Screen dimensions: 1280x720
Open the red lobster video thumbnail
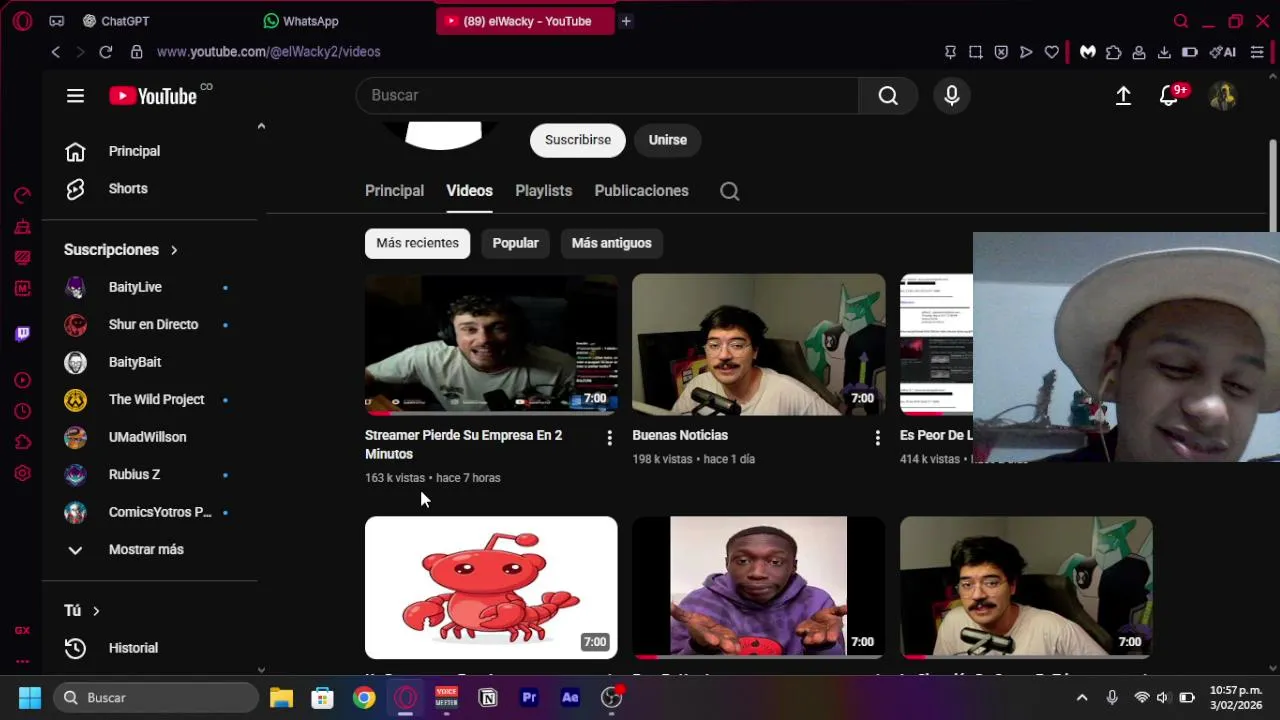point(491,588)
